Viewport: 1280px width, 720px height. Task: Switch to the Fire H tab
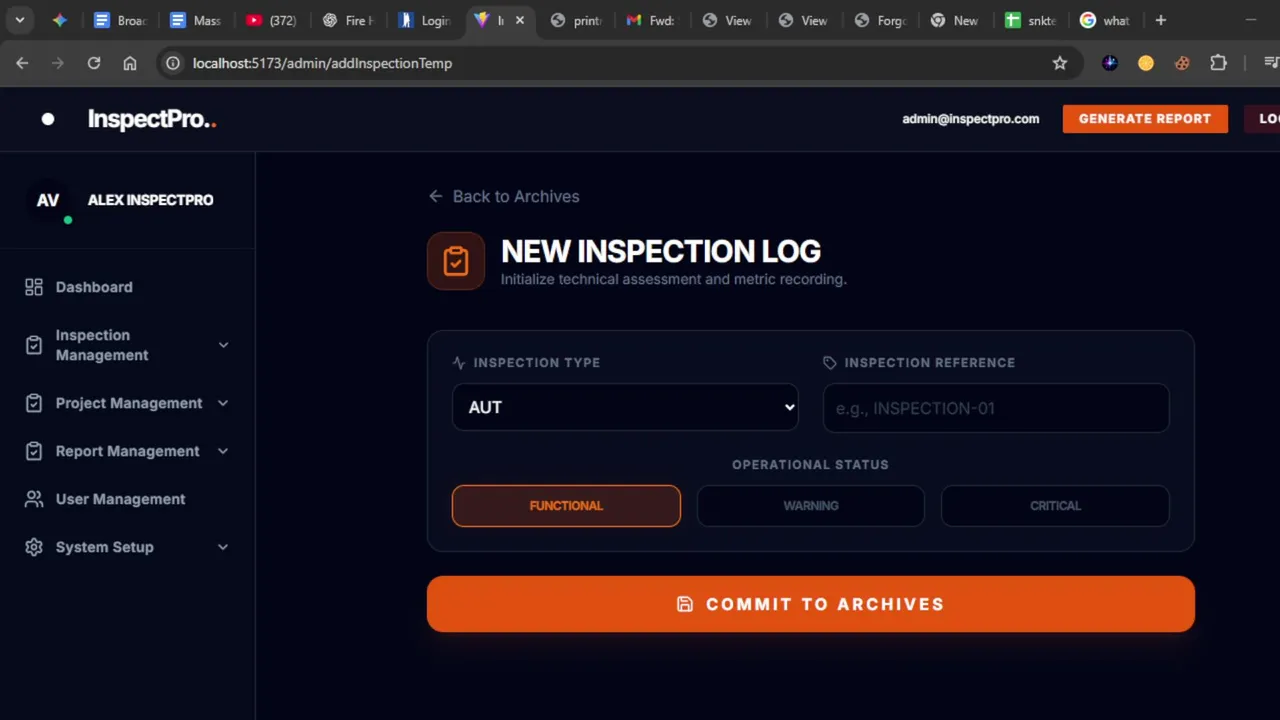point(348,20)
